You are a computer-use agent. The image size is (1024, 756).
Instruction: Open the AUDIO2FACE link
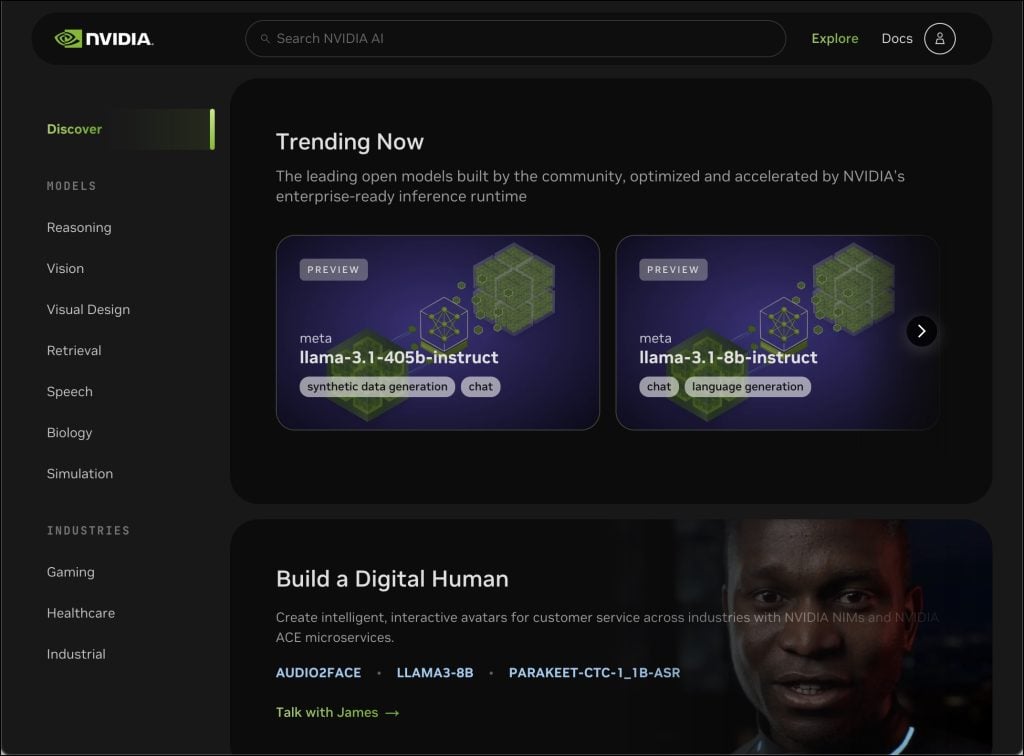(x=318, y=672)
